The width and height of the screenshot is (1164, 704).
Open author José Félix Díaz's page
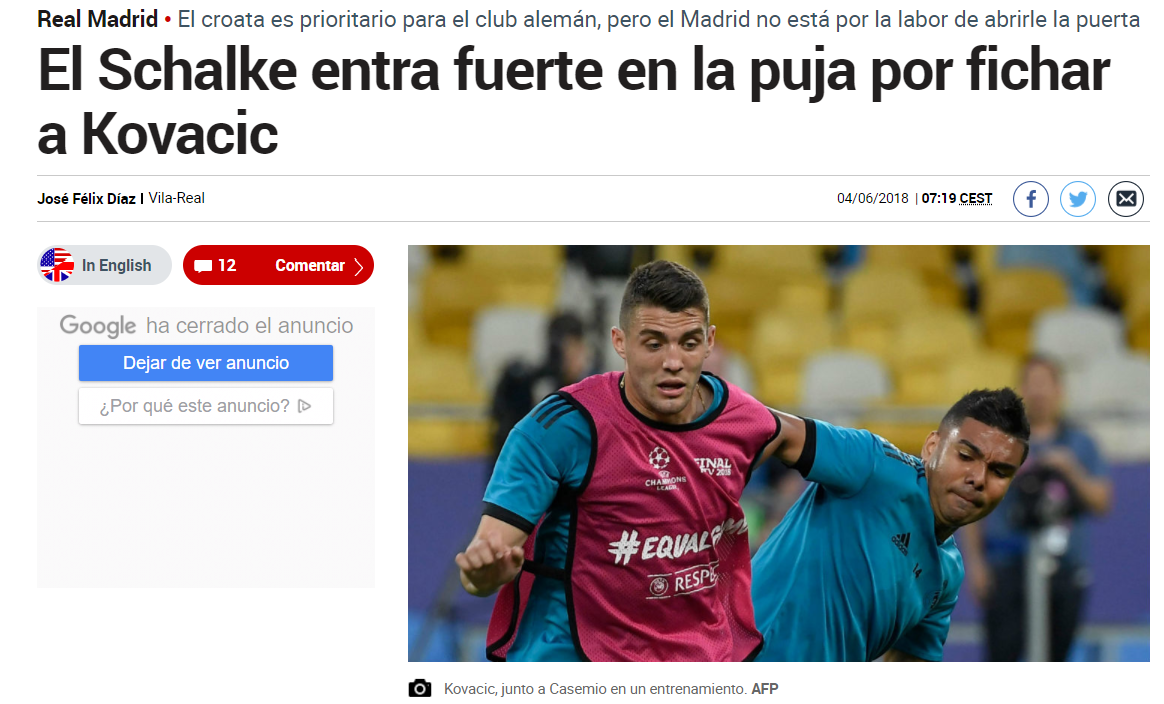coord(87,199)
